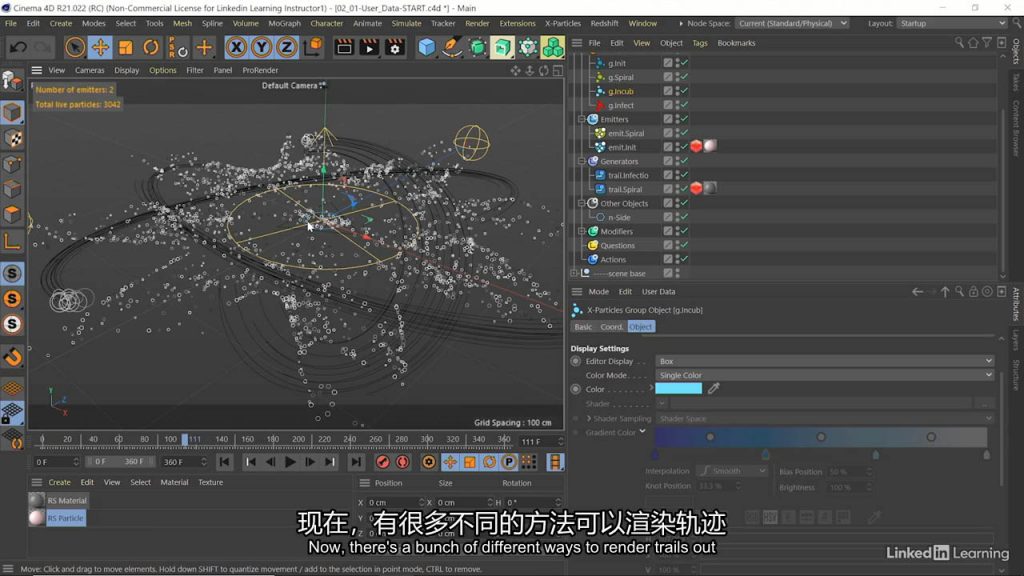The image size is (1024, 576).
Task: Click material tag on trail.Spiral
Action: point(710,188)
